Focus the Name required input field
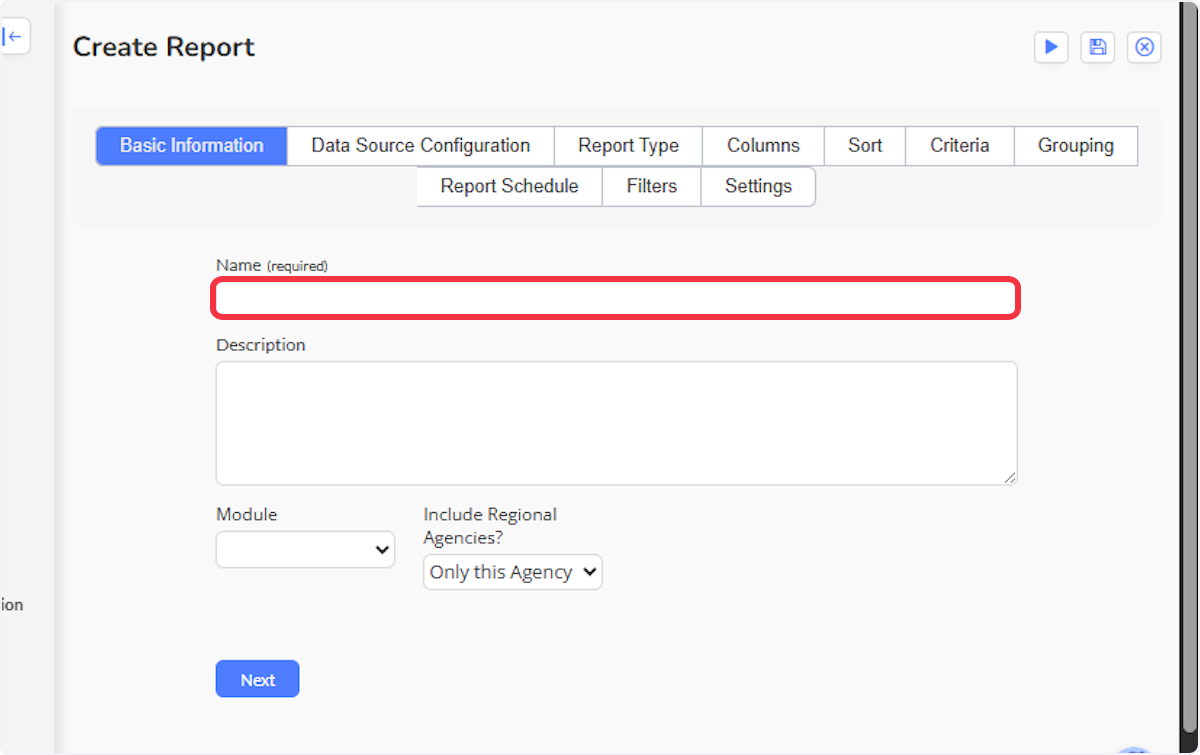The image size is (1200, 755). [x=616, y=299]
